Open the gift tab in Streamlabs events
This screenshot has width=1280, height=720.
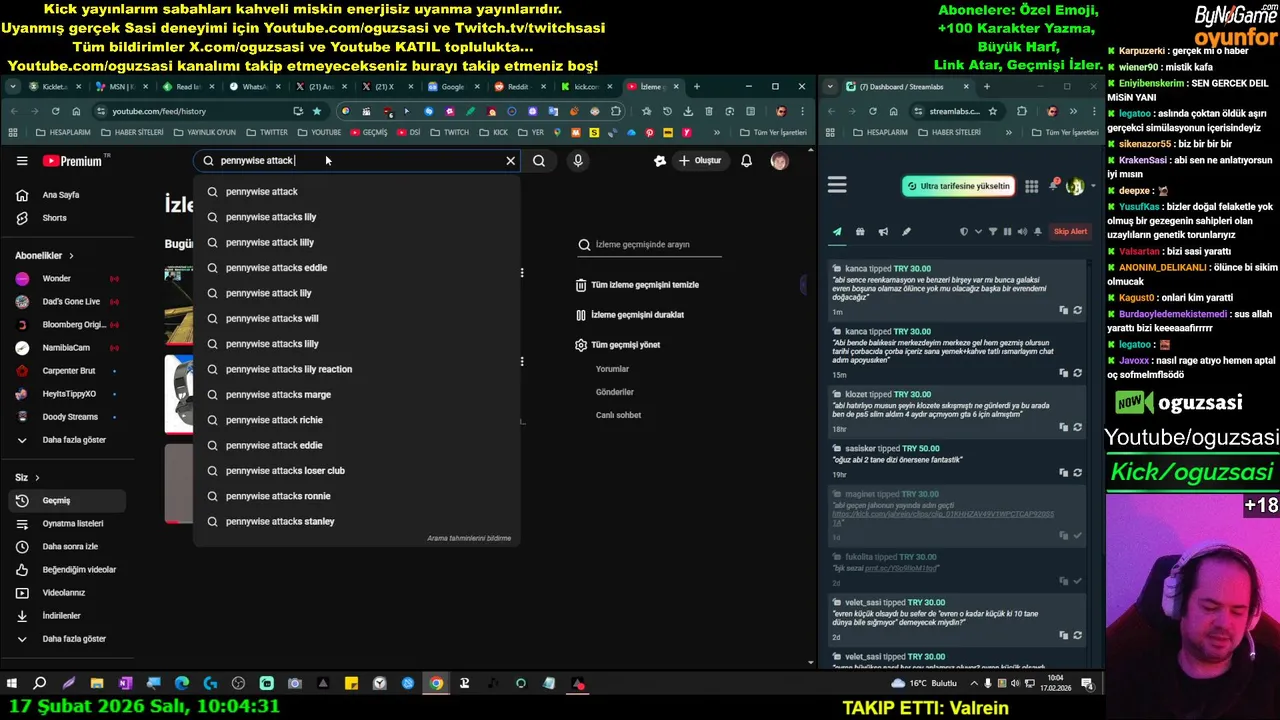click(x=860, y=232)
